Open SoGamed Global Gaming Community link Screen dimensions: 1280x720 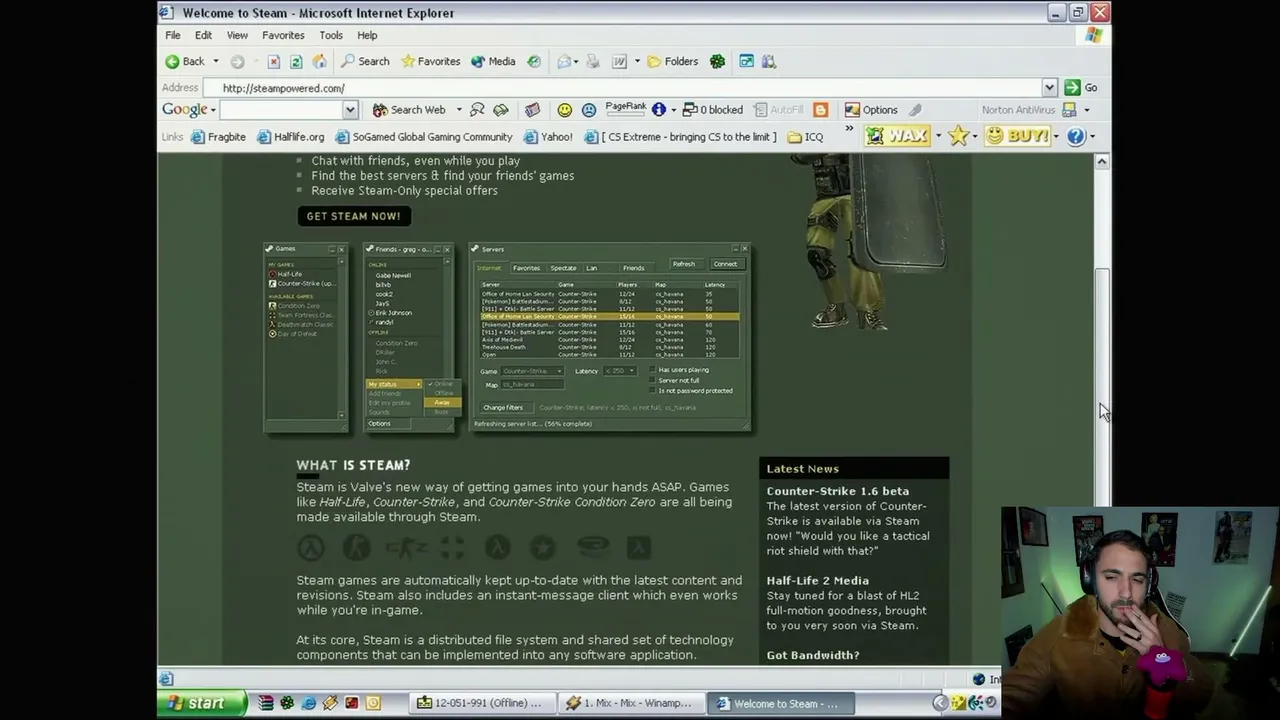point(424,137)
